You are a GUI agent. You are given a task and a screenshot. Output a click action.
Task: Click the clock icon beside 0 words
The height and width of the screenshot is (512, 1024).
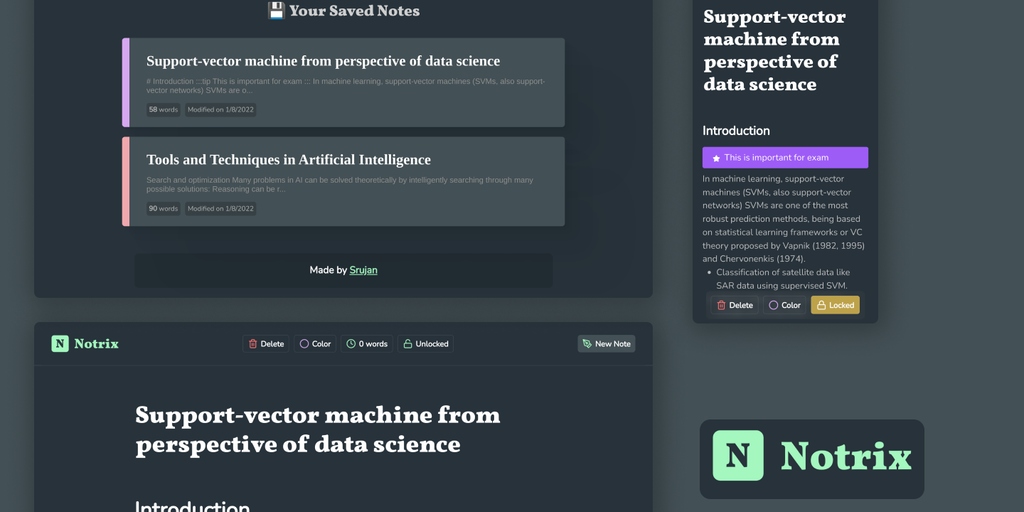tap(351, 344)
